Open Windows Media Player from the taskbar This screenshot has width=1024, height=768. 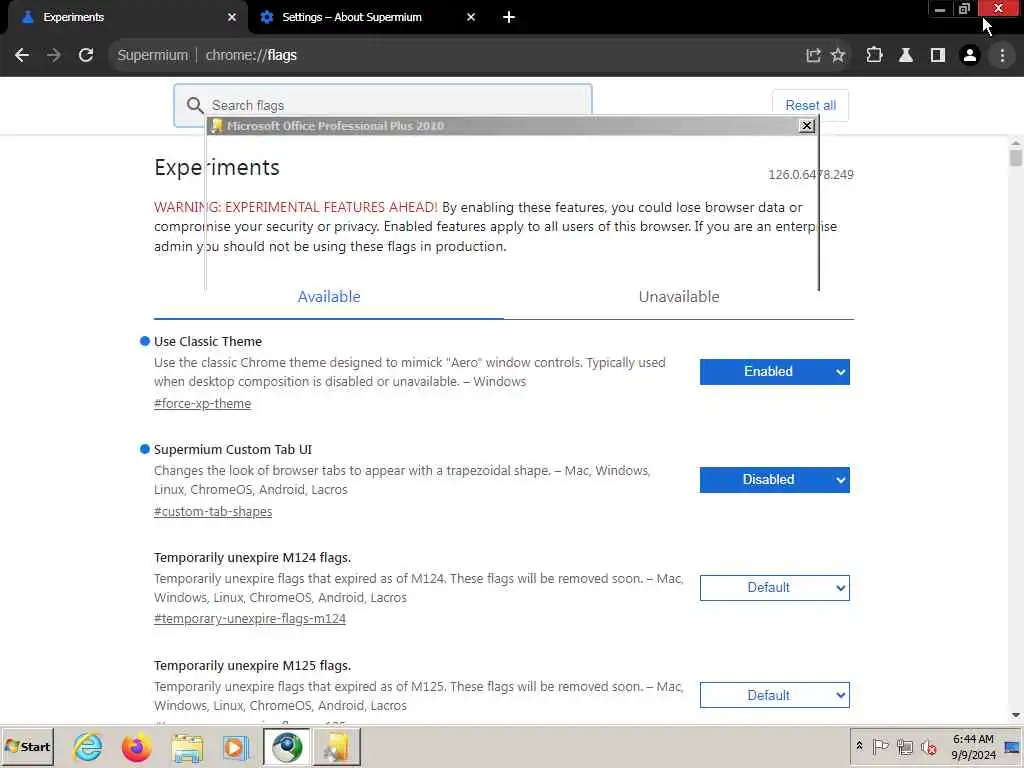tap(236, 746)
